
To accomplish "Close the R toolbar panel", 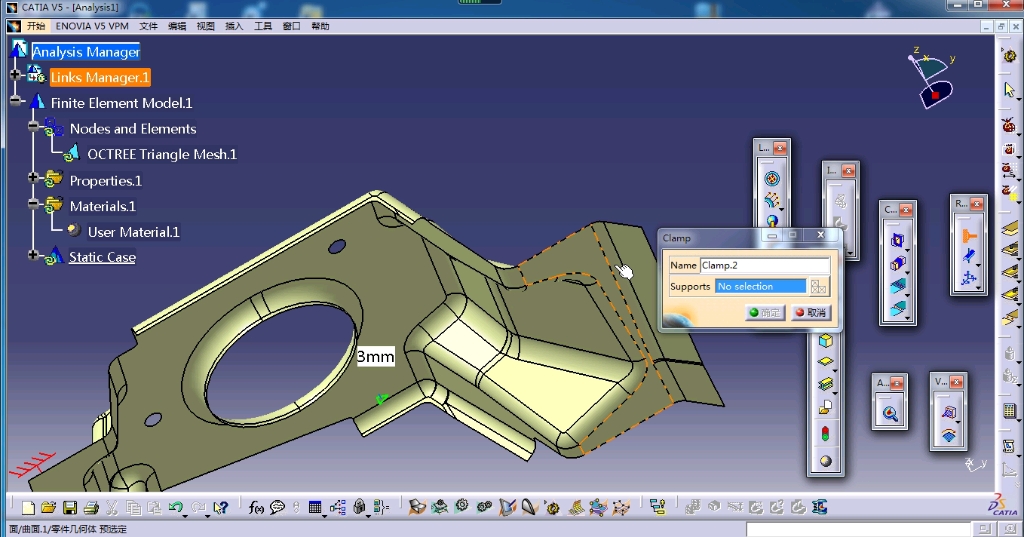I will click(976, 204).
